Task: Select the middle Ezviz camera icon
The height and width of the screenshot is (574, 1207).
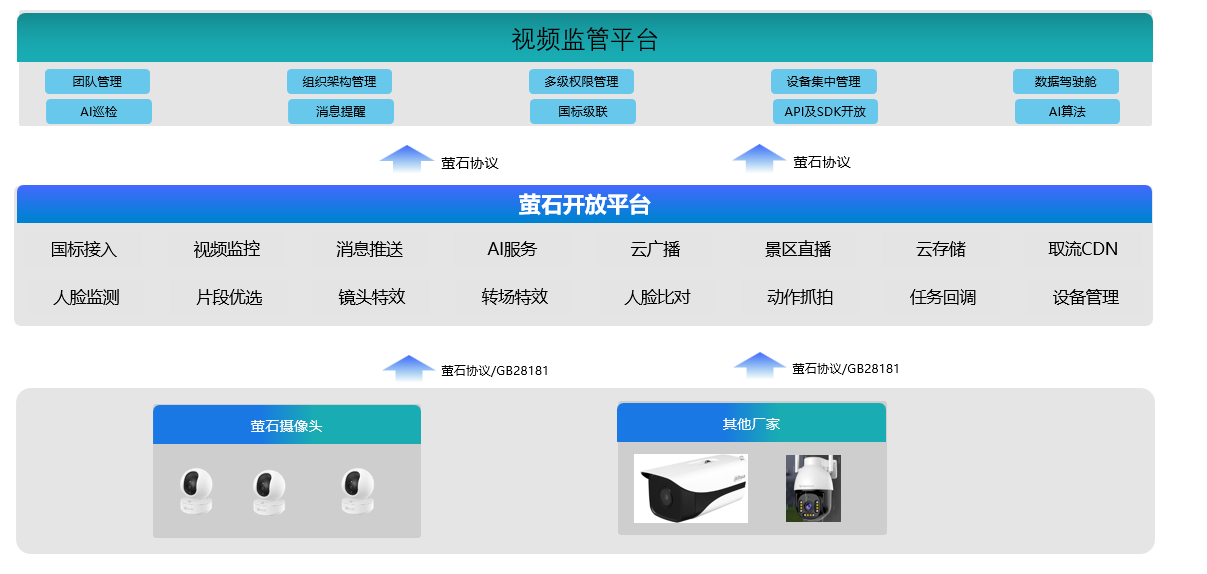Action: click(269, 492)
